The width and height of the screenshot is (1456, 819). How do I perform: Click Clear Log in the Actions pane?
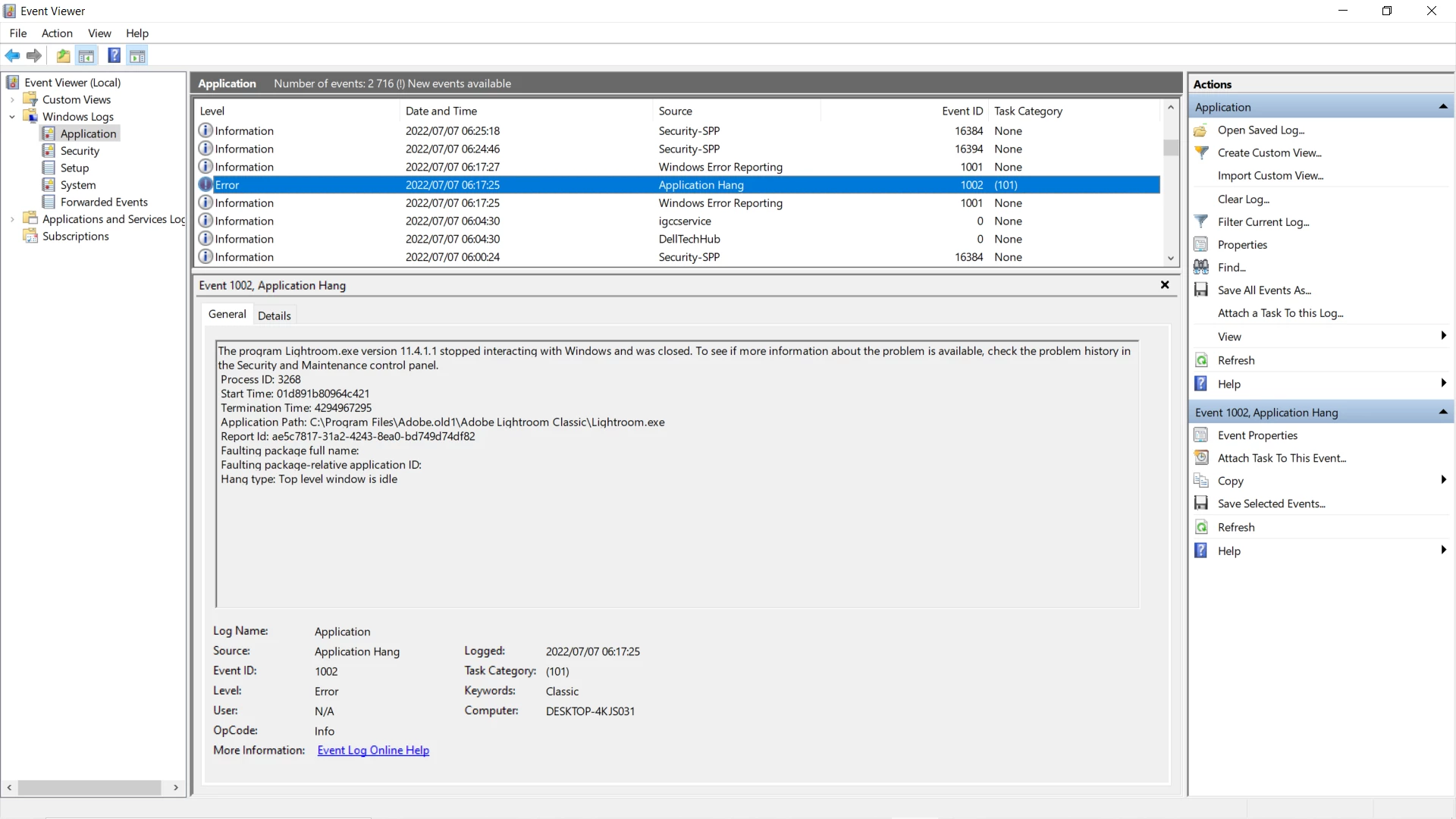pyautogui.click(x=1243, y=199)
